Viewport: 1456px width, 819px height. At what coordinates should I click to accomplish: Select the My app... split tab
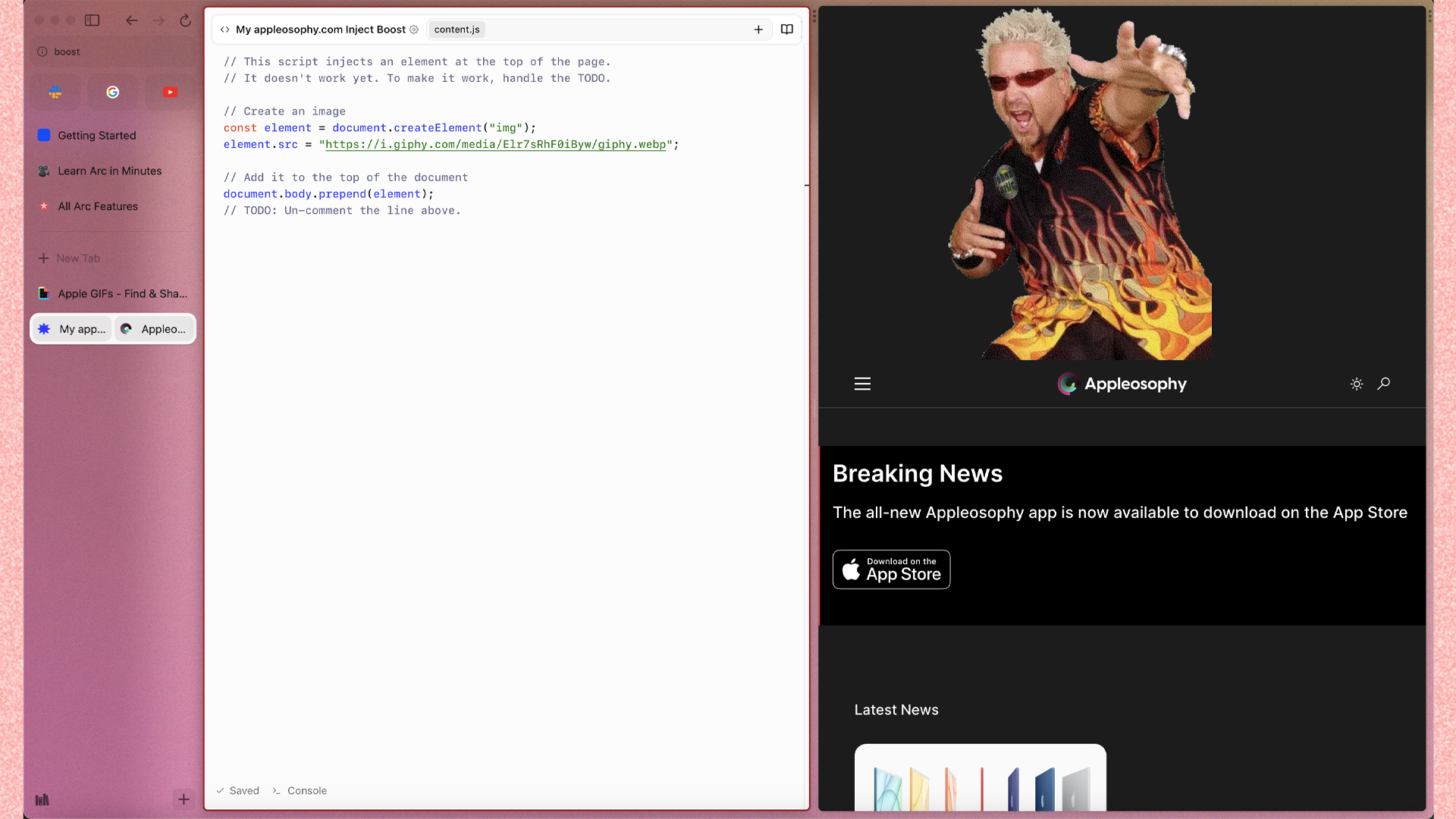[x=73, y=329]
